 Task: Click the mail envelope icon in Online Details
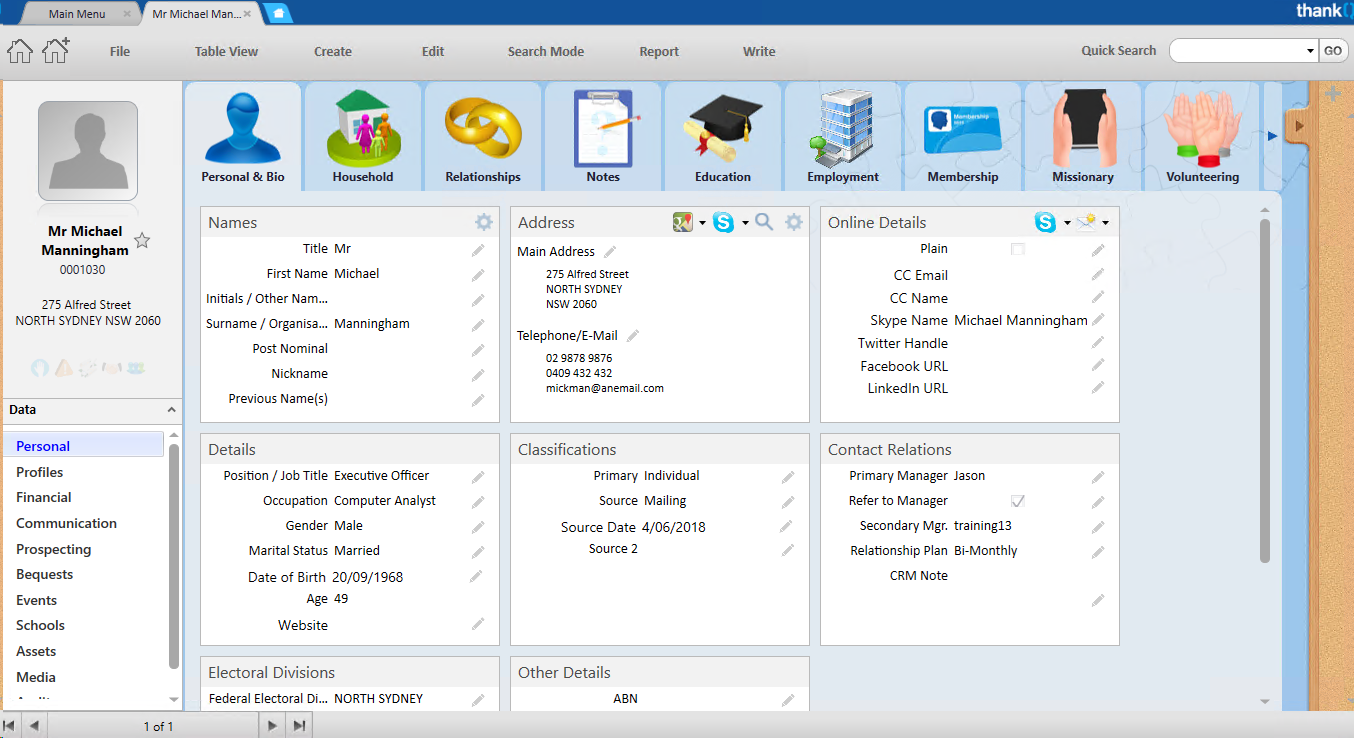(1086, 222)
